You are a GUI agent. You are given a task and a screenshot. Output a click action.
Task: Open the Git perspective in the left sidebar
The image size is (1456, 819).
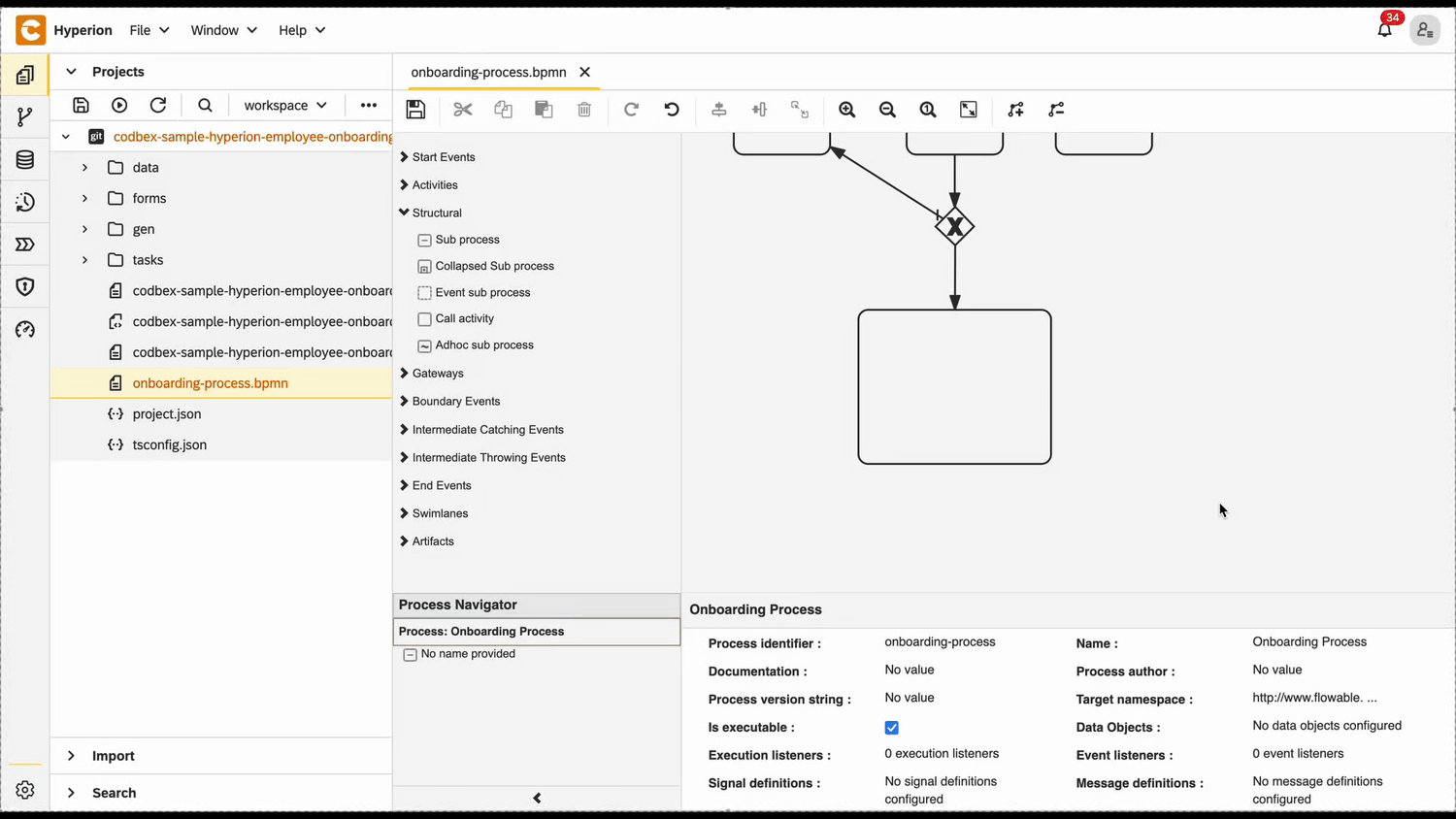point(24,116)
